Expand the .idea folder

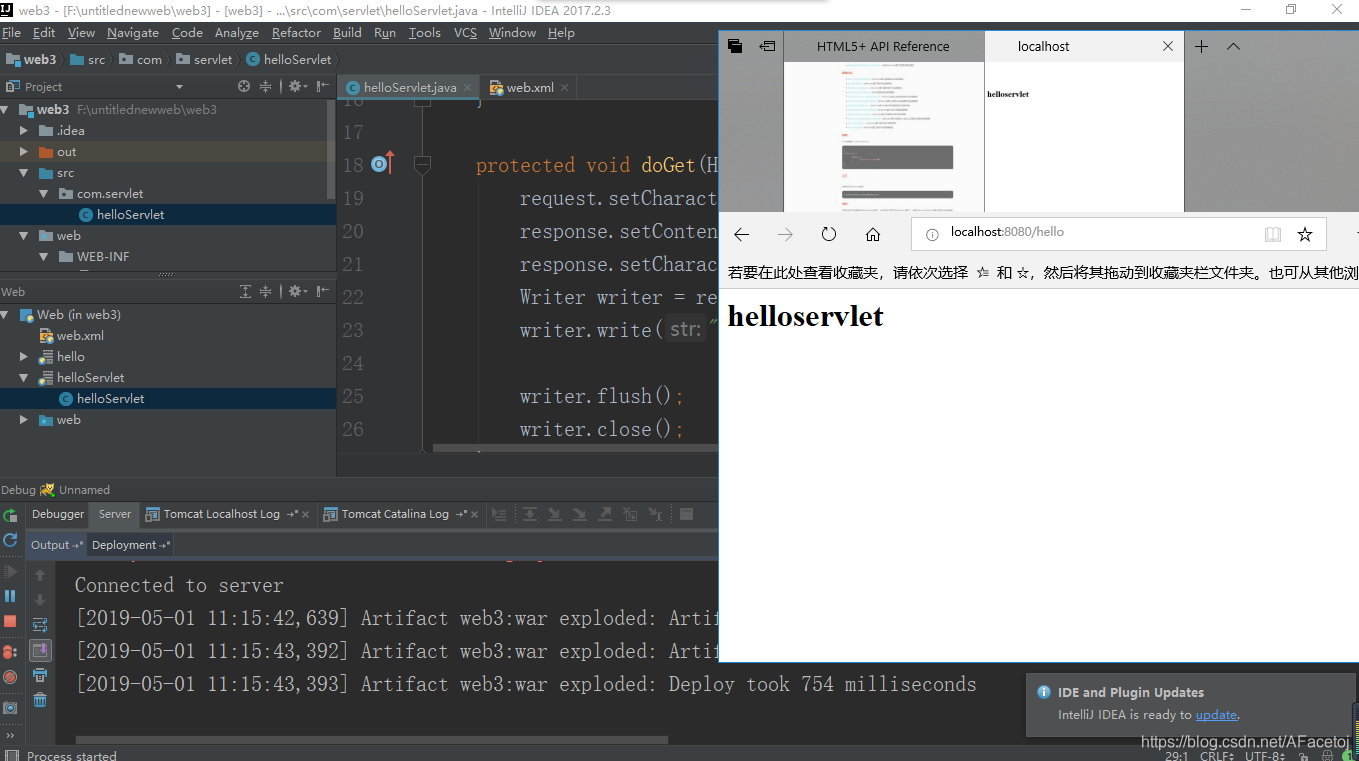click(24, 131)
